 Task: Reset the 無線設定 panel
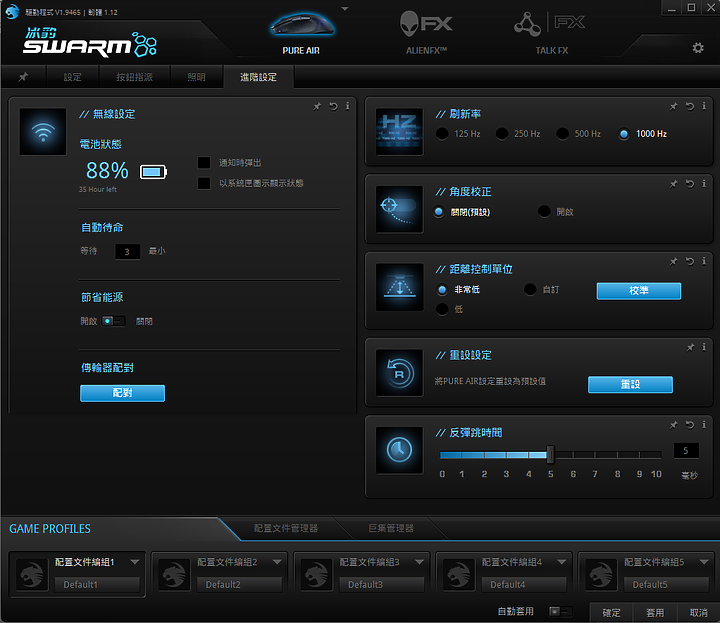(333, 107)
